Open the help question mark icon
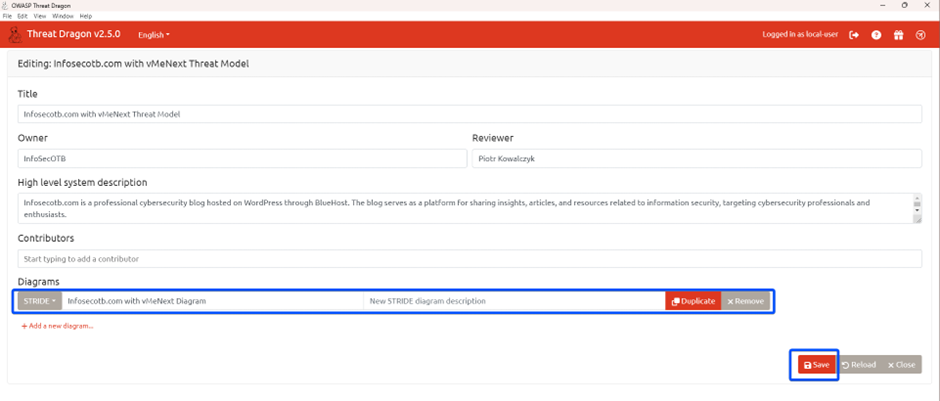Image resolution: width=940 pixels, height=401 pixels. pos(876,35)
